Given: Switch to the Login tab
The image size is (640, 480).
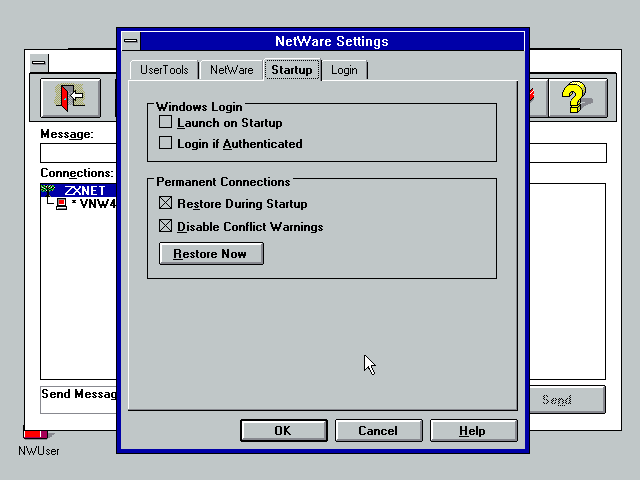Looking at the screenshot, I should 344,70.
